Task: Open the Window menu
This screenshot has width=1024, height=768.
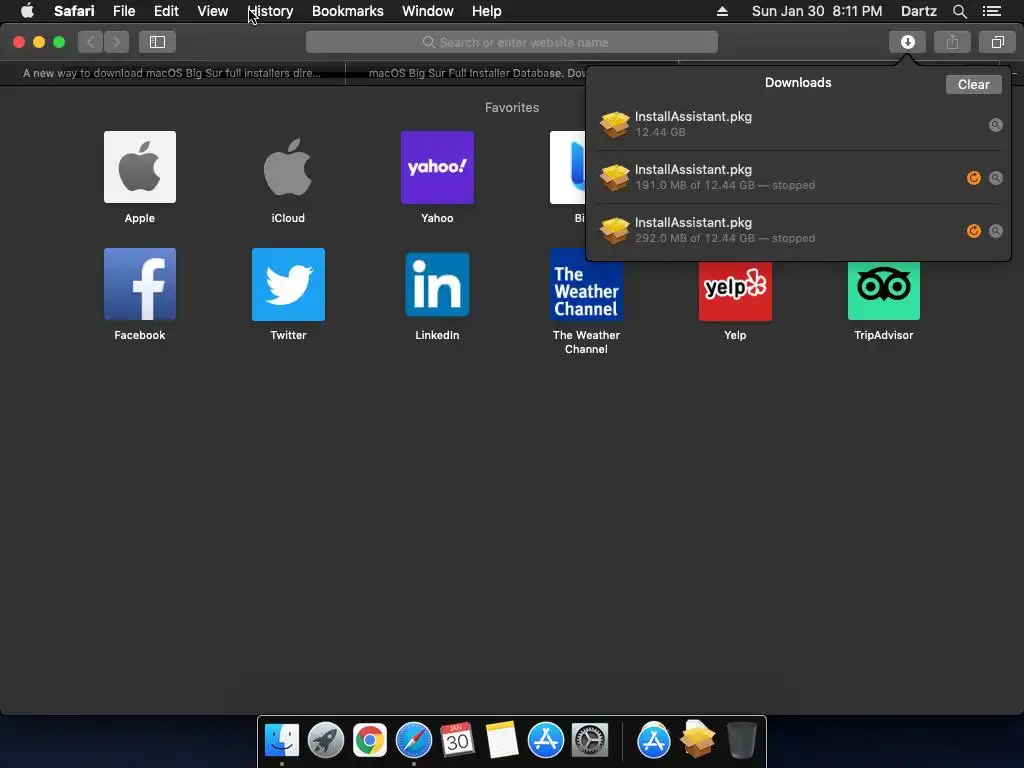Action: (x=428, y=11)
